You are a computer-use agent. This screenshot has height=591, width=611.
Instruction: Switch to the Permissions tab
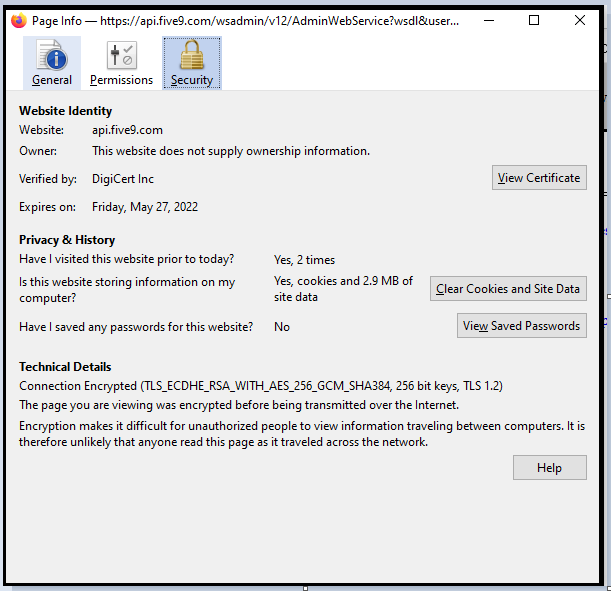(x=122, y=63)
